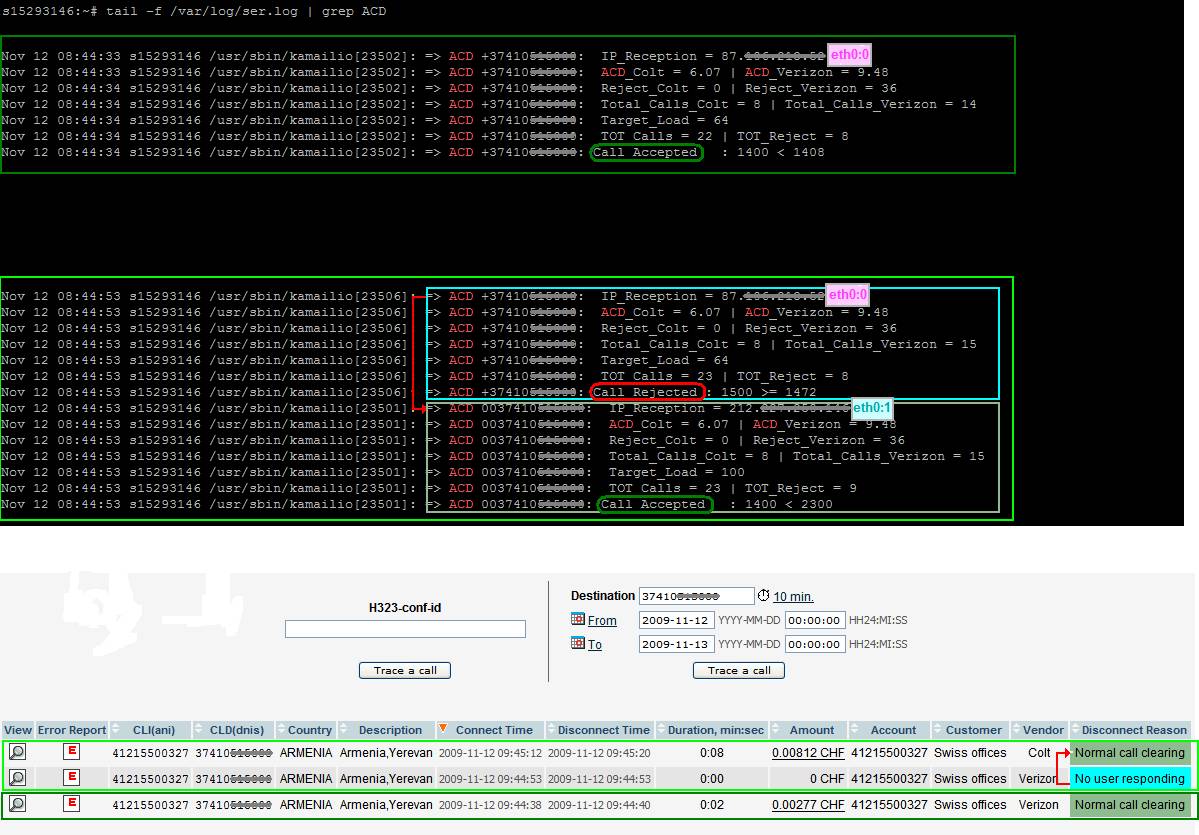Sort the table by Disconnect Time column
The width and height of the screenshot is (1199, 835).
pos(604,730)
